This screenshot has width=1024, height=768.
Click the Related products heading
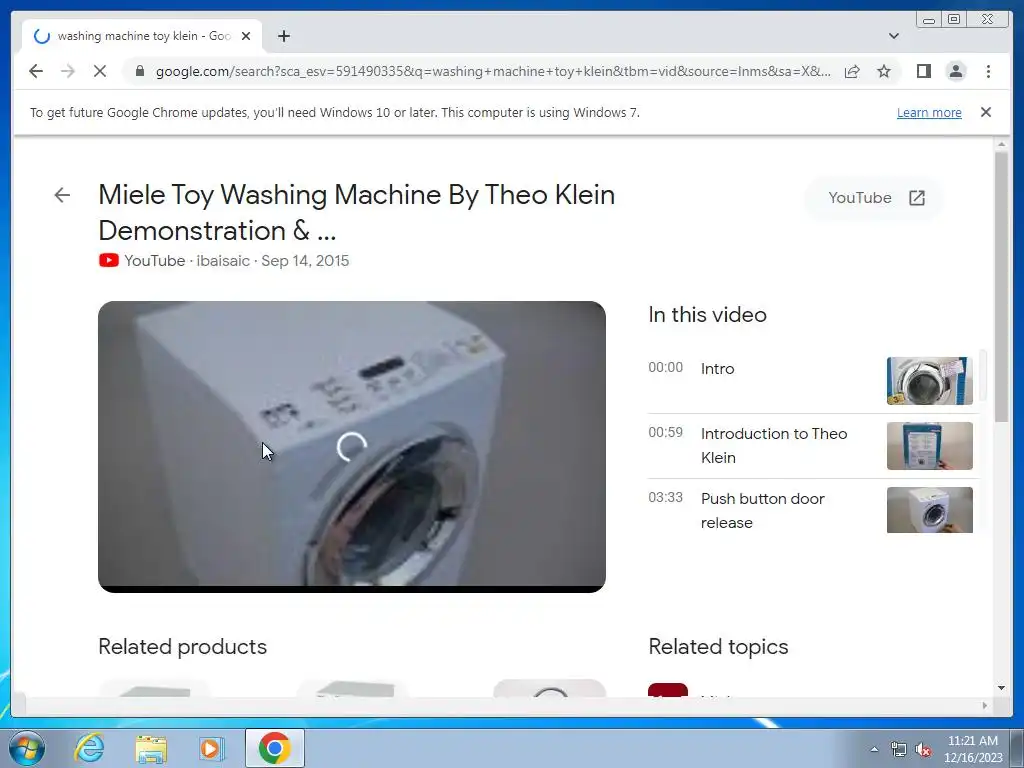click(182, 647)
